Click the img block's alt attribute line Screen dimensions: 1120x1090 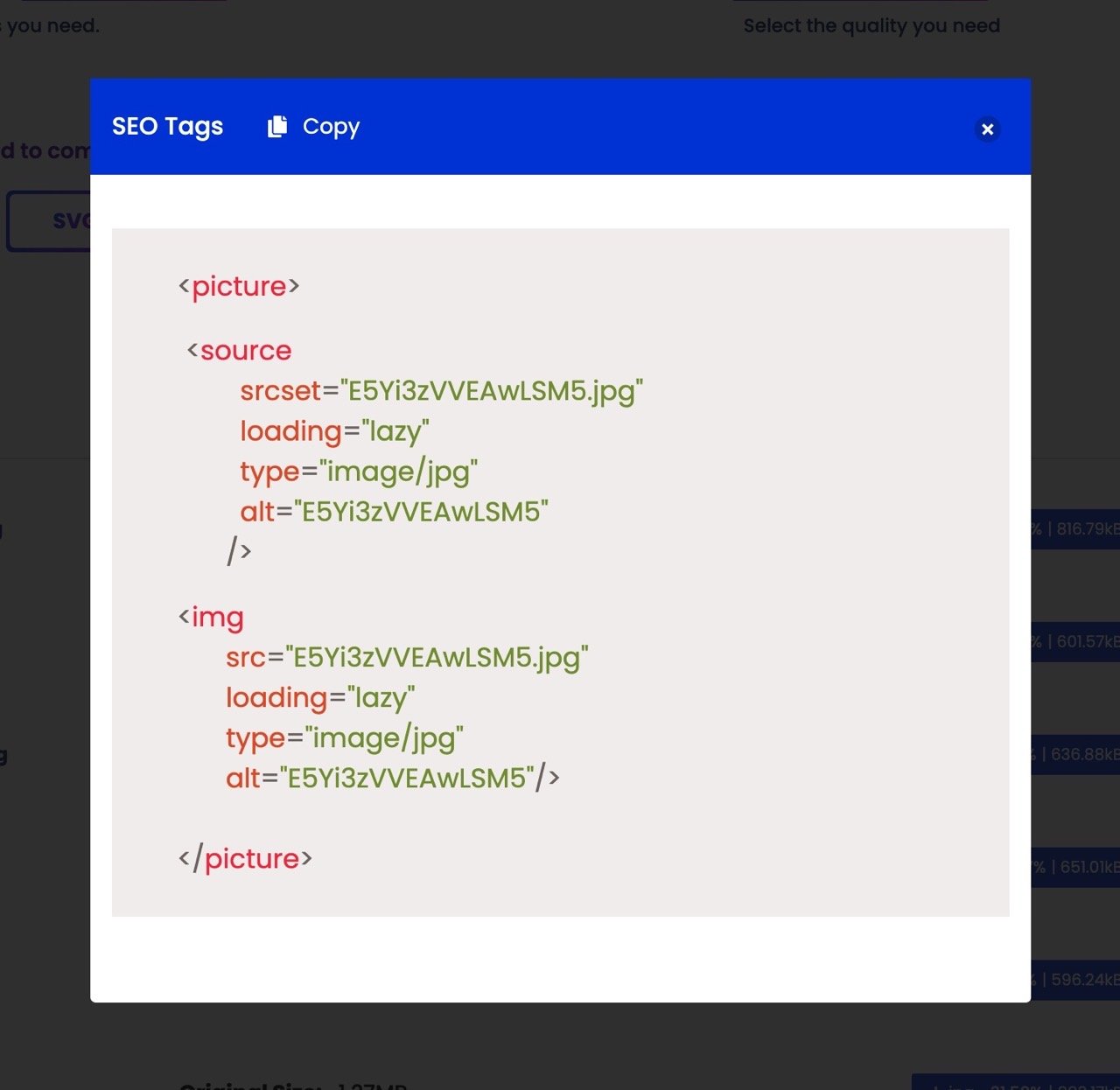click(393, 778)
